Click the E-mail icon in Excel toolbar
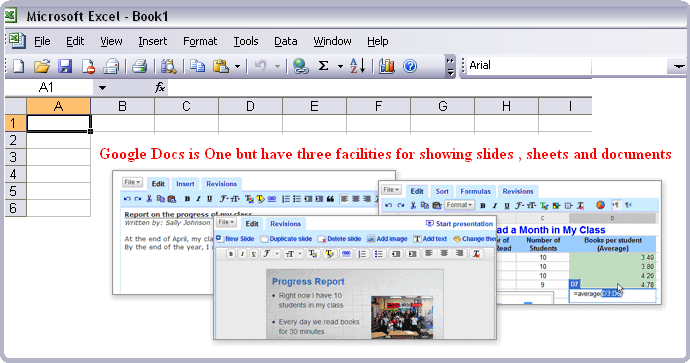690x363 pixels. coord(111,66)
